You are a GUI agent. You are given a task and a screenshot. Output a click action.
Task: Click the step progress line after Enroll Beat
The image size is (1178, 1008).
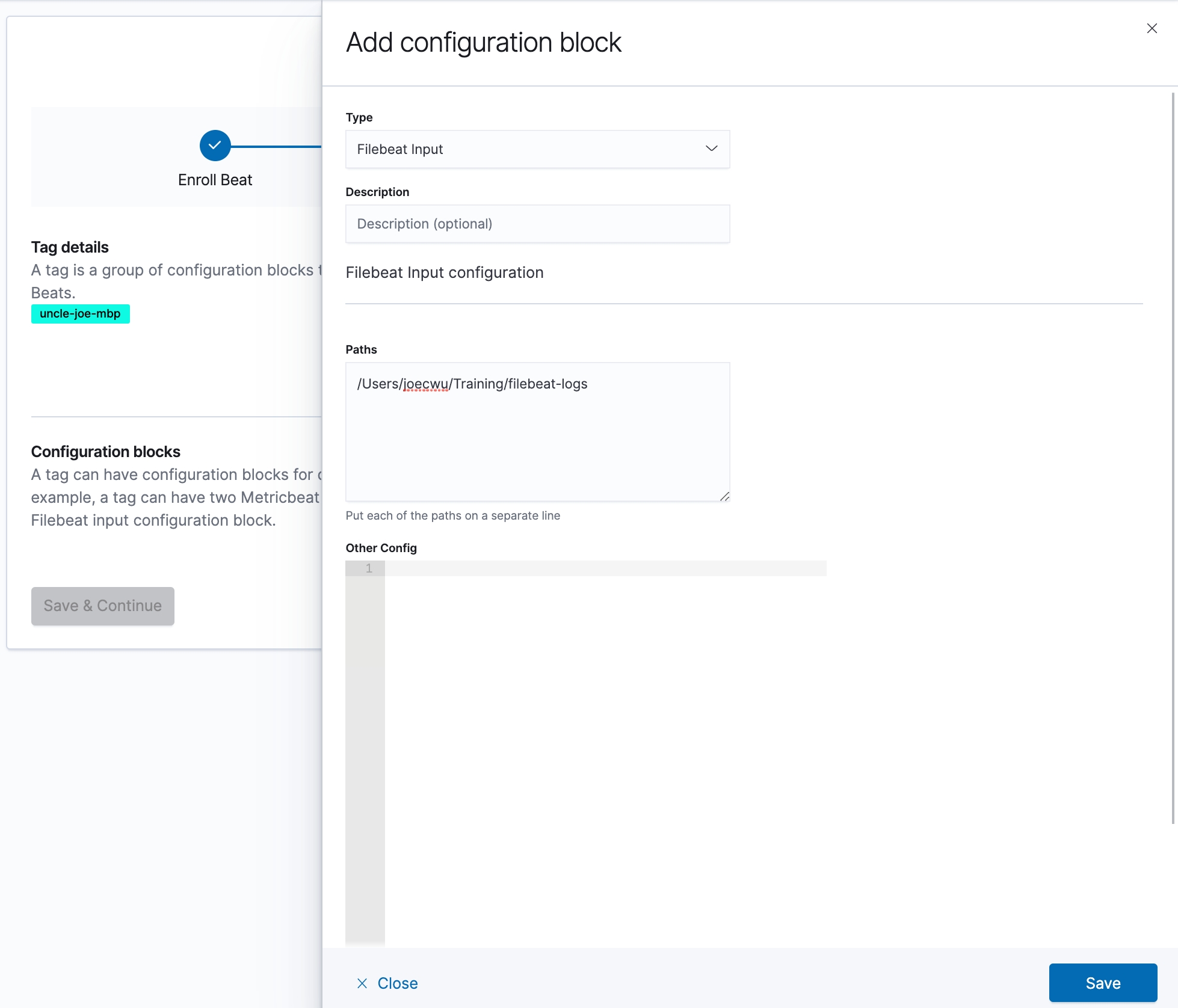[277, 146]
